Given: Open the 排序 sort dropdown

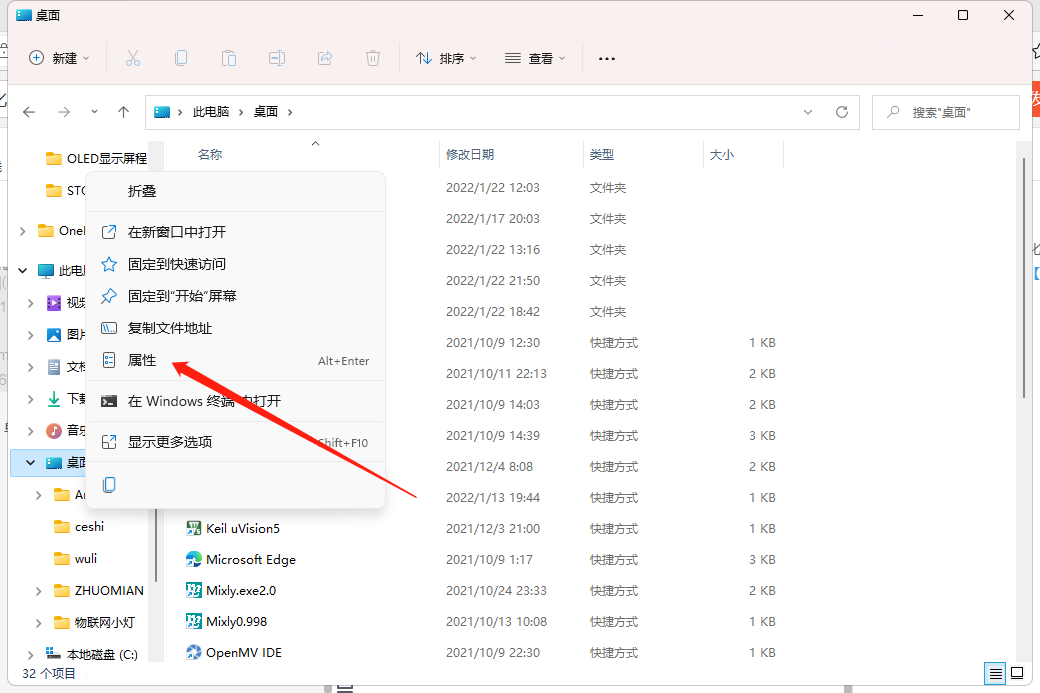Looking at the screenshot, I should pyautogui.click(x=446, y=58).
